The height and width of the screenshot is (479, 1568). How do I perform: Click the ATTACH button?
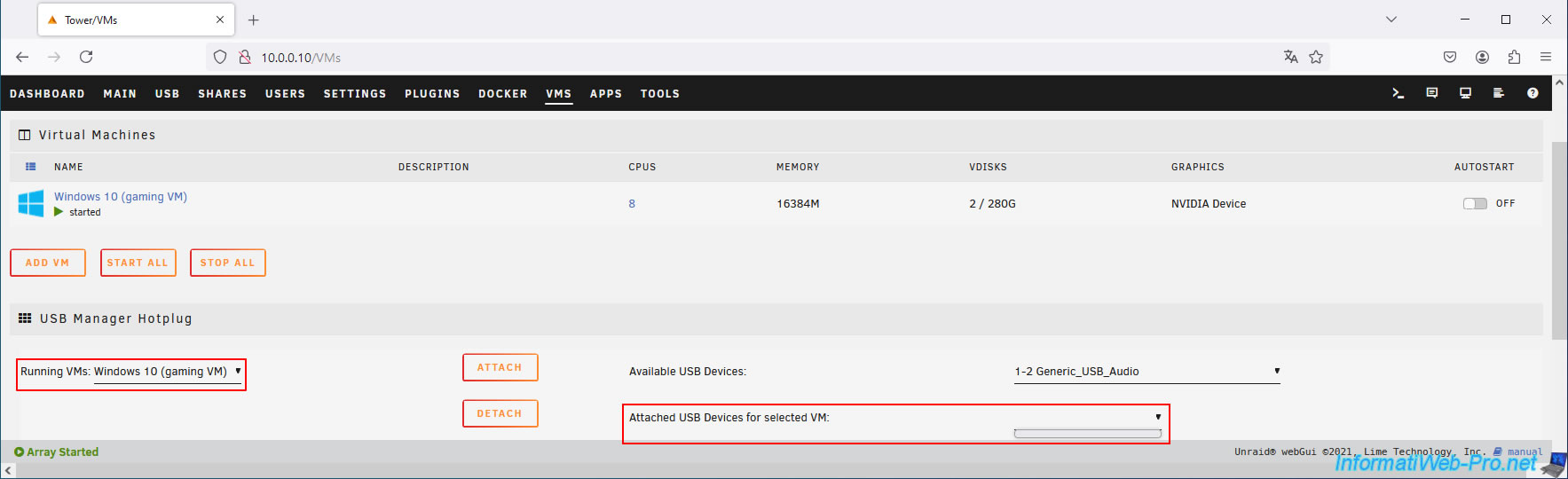(500, 367)
